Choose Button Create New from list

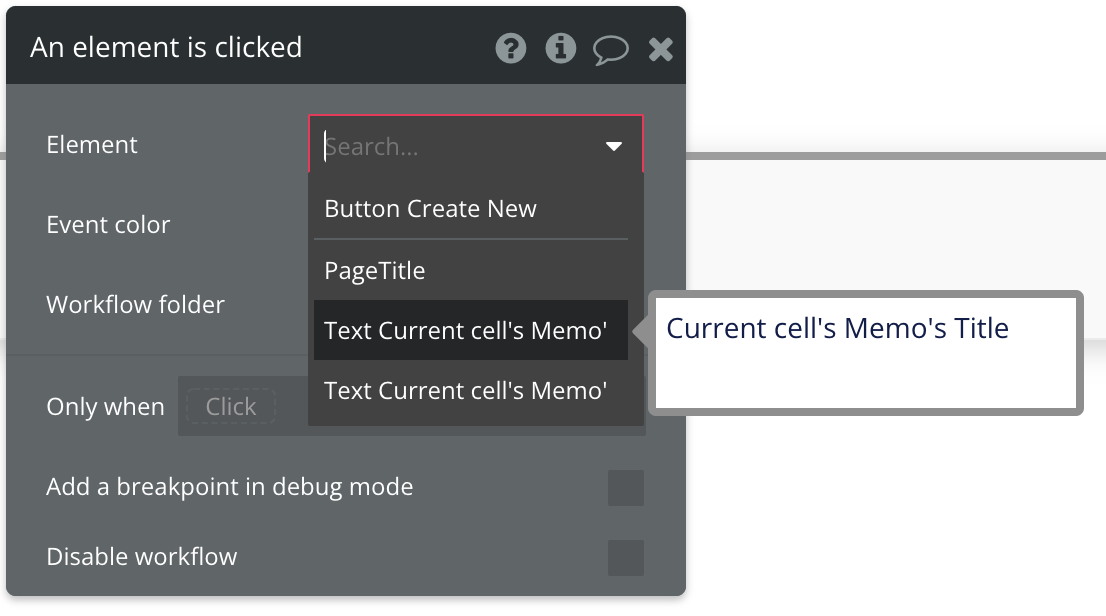tap(431, 209)
